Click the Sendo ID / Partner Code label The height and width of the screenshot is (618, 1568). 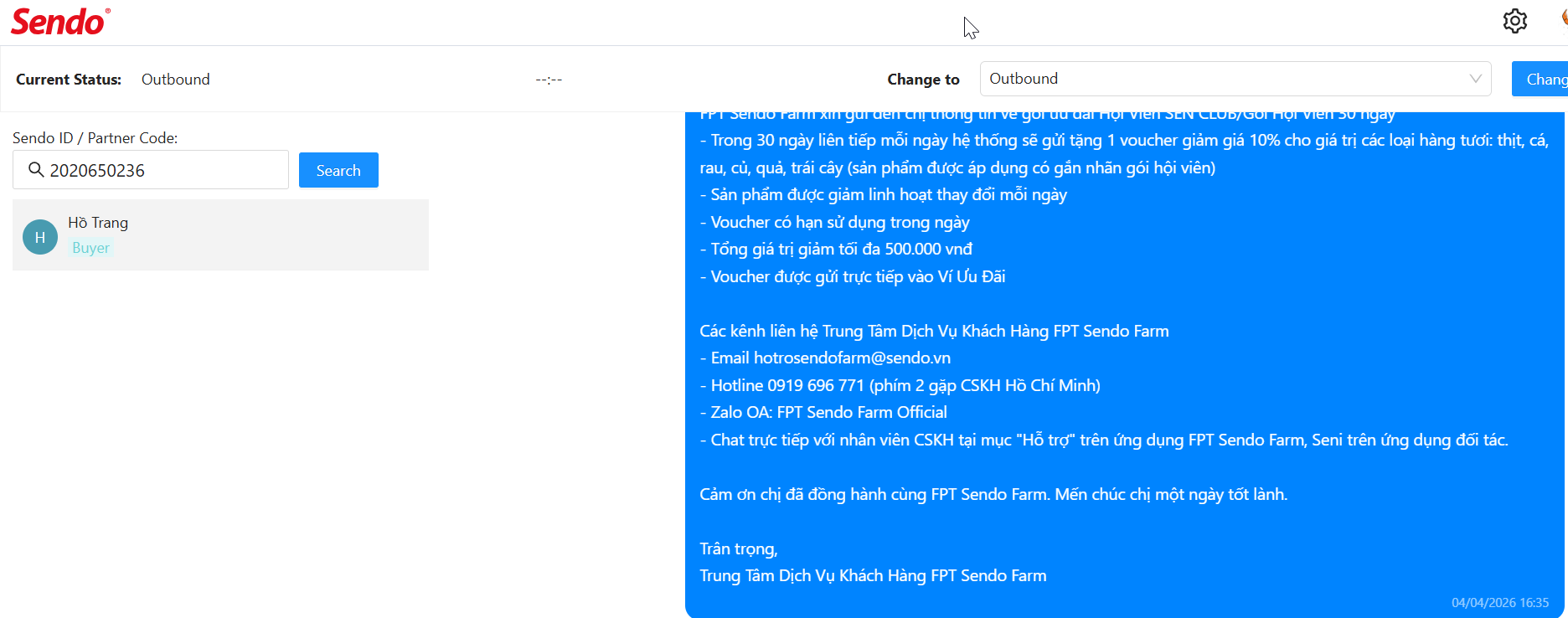[x=95, y=138]
